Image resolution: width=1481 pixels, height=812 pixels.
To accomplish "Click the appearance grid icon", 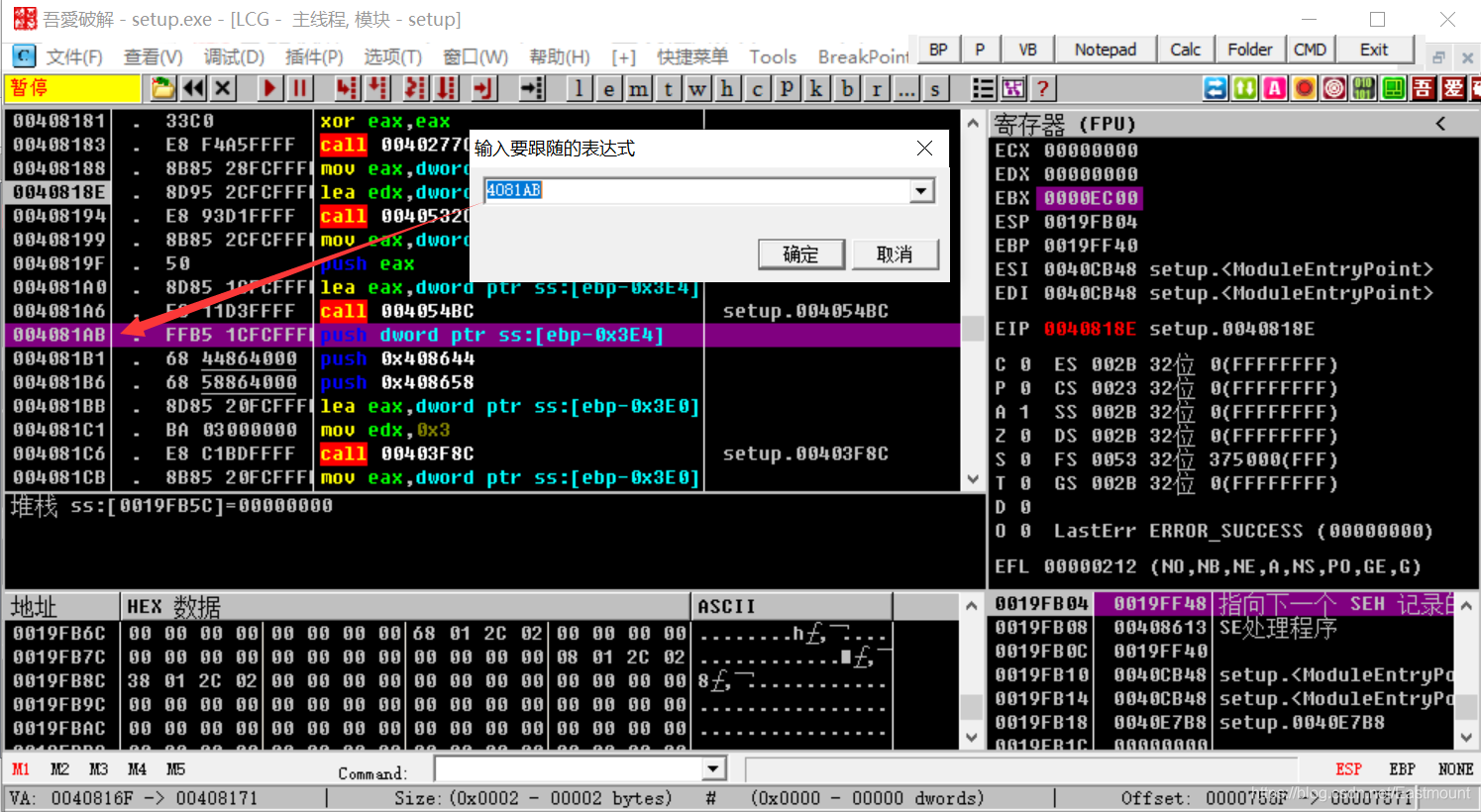I will (1012, 89).
